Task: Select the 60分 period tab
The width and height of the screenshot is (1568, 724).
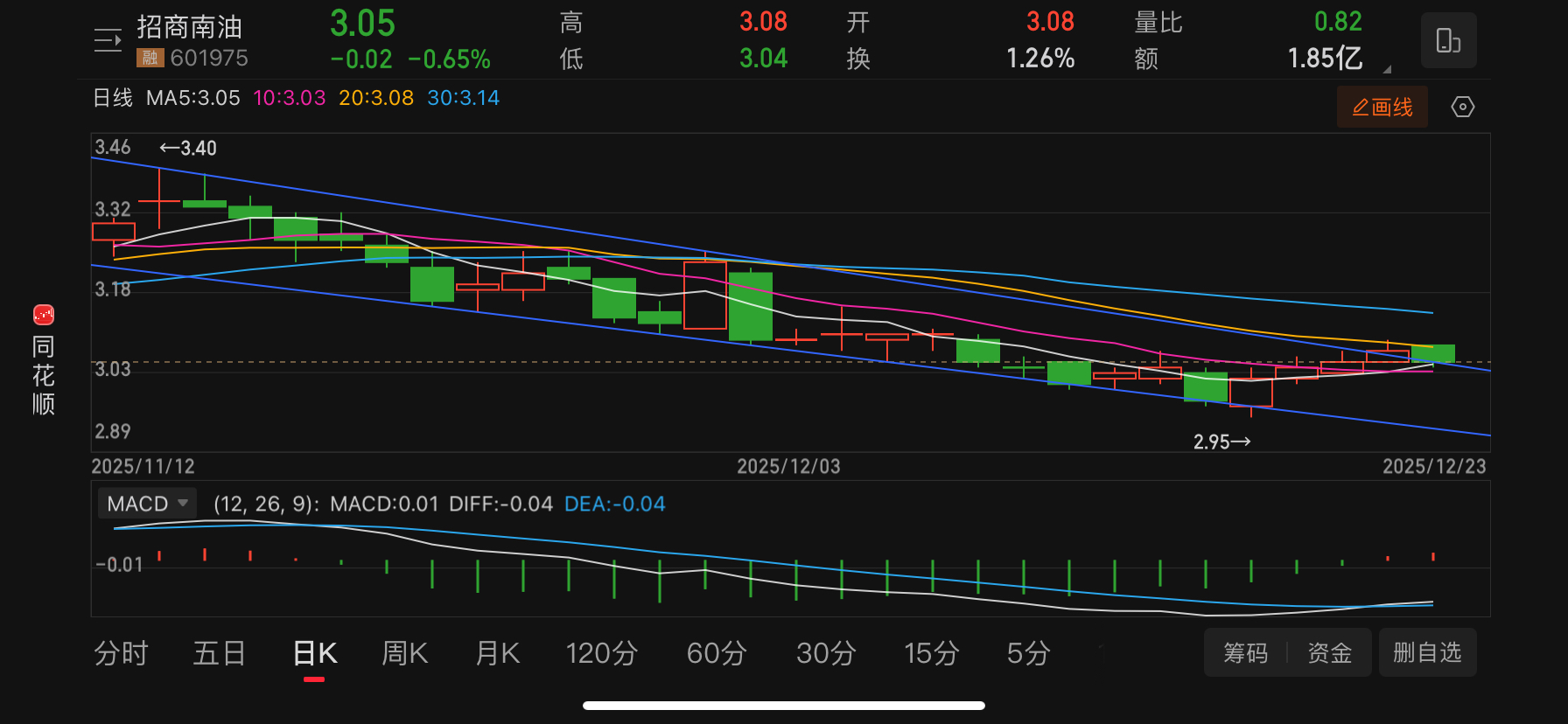Action: 716,653
